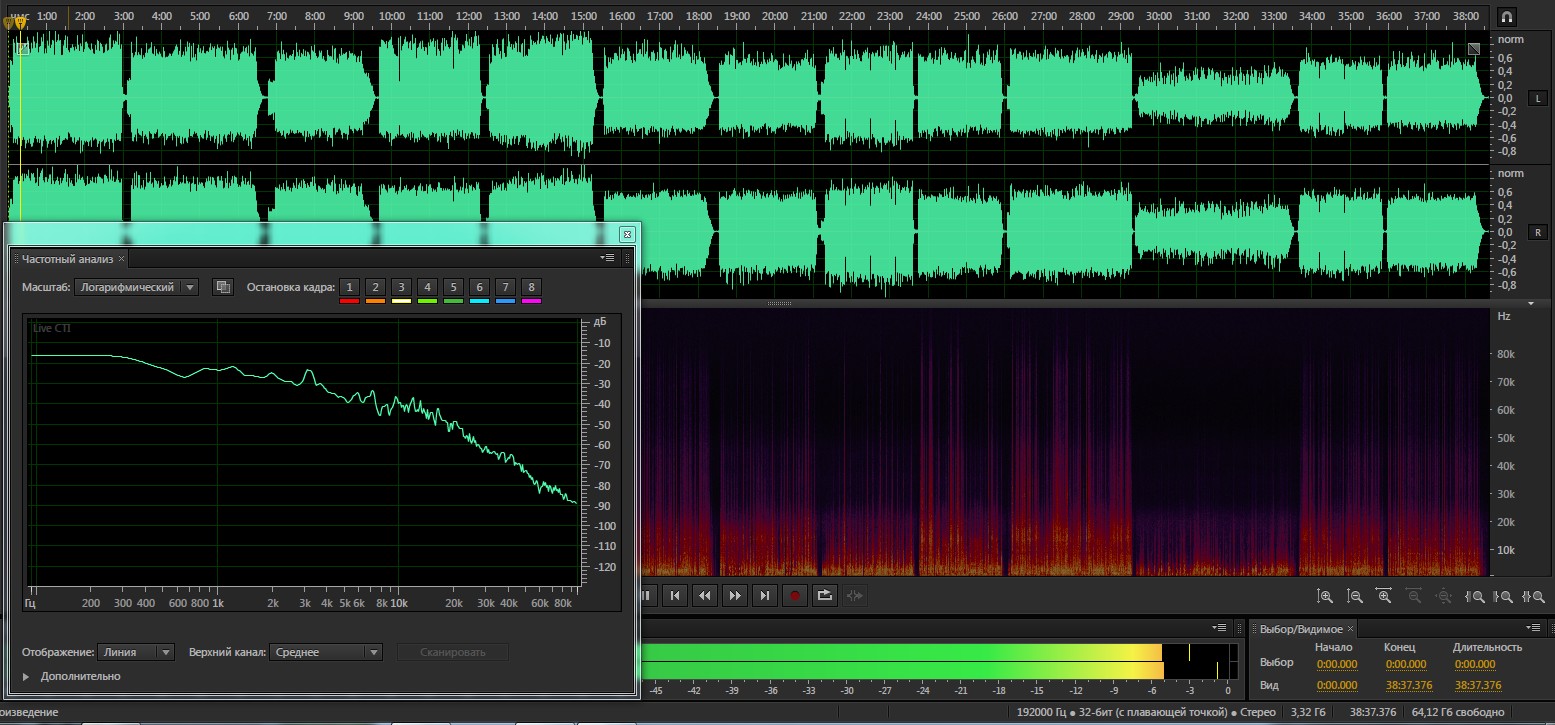The image size is (1555, 725).
Task: Edit the Вид Начало time value
Action: pyautogui.click(x=1336, y=685)
